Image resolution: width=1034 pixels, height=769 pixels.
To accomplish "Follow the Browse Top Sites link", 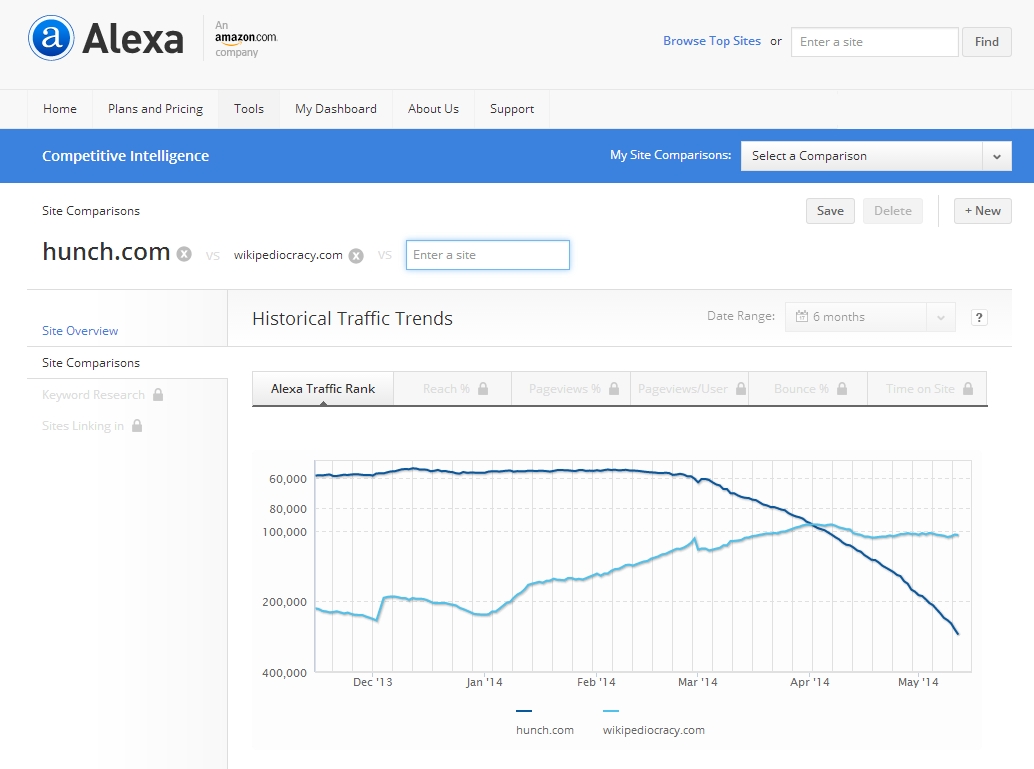I will pos(711,41).
